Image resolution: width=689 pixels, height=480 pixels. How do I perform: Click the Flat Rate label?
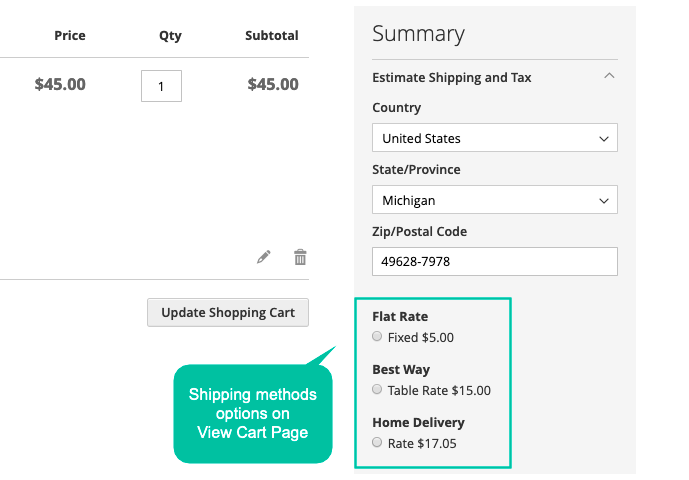coord(400,316)
